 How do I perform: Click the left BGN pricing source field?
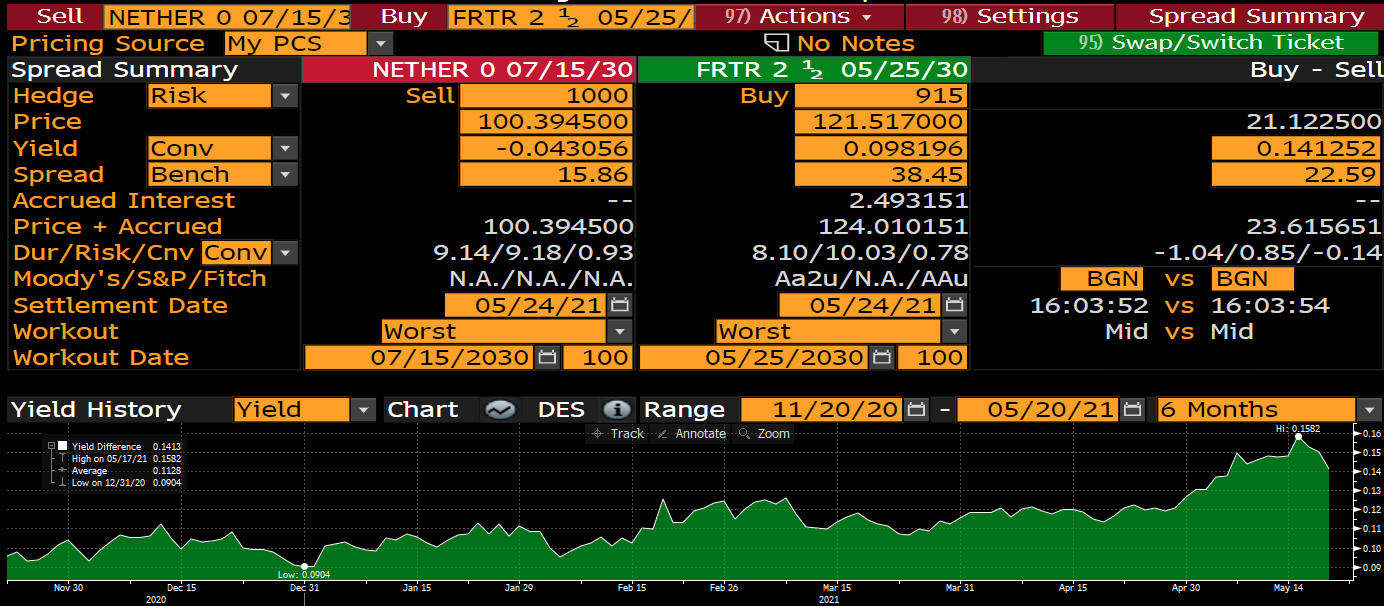pos(1102,279)
